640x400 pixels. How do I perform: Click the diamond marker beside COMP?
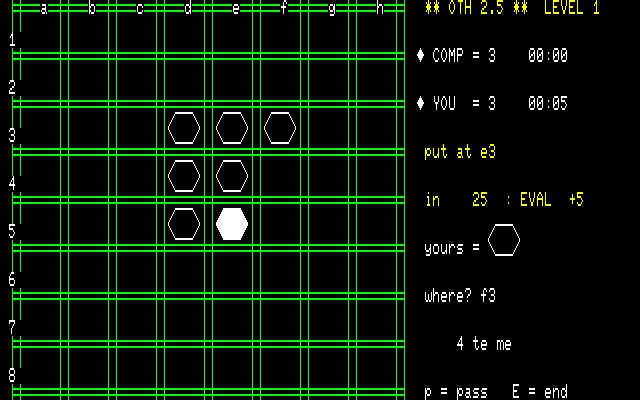[x=420, y=55]
